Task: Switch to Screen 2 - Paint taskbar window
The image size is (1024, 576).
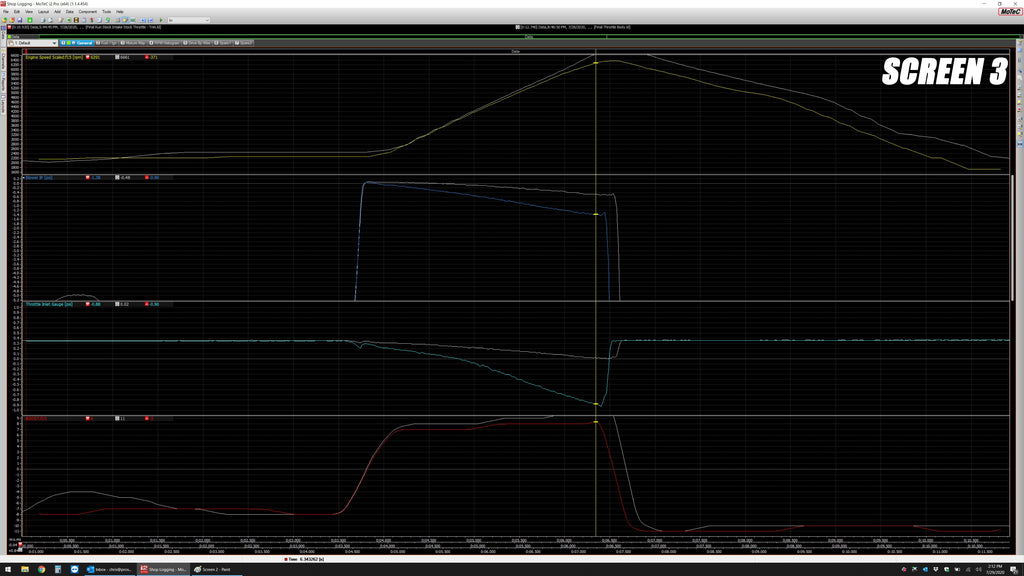Action: pyautogui.click(x=216, y=569)
